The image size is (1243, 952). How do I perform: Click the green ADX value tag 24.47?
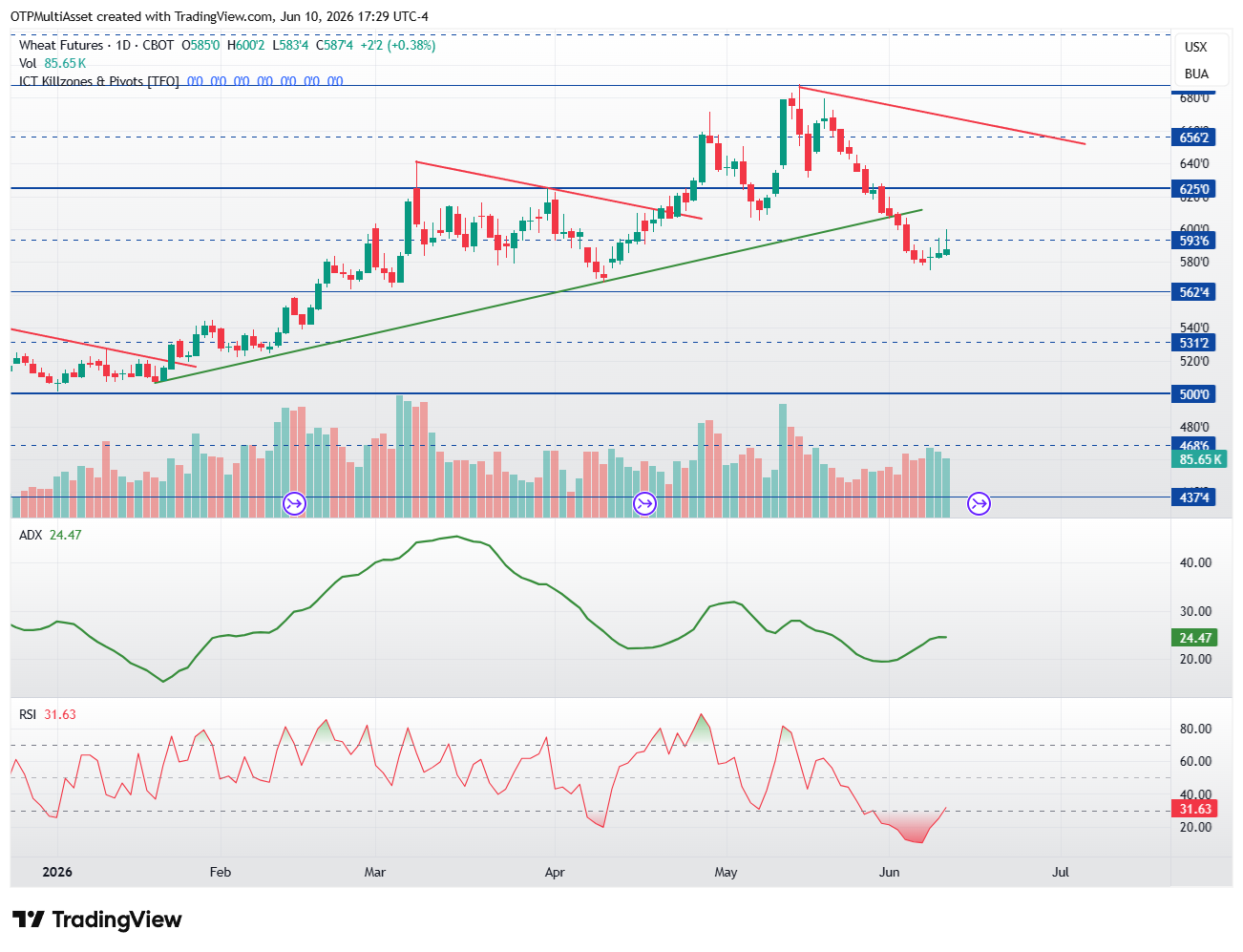pyautogui.click(x=1194, y=638)
